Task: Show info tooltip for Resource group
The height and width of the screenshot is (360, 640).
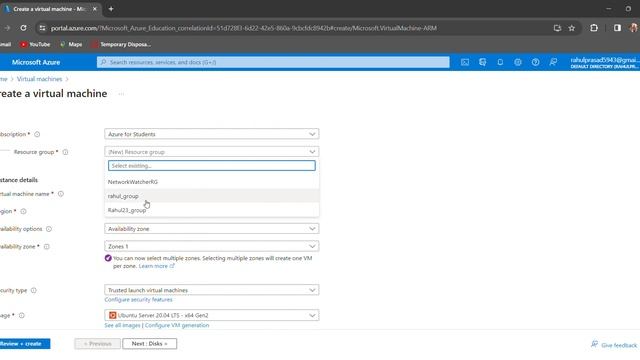Action: (x=65, y=152)
